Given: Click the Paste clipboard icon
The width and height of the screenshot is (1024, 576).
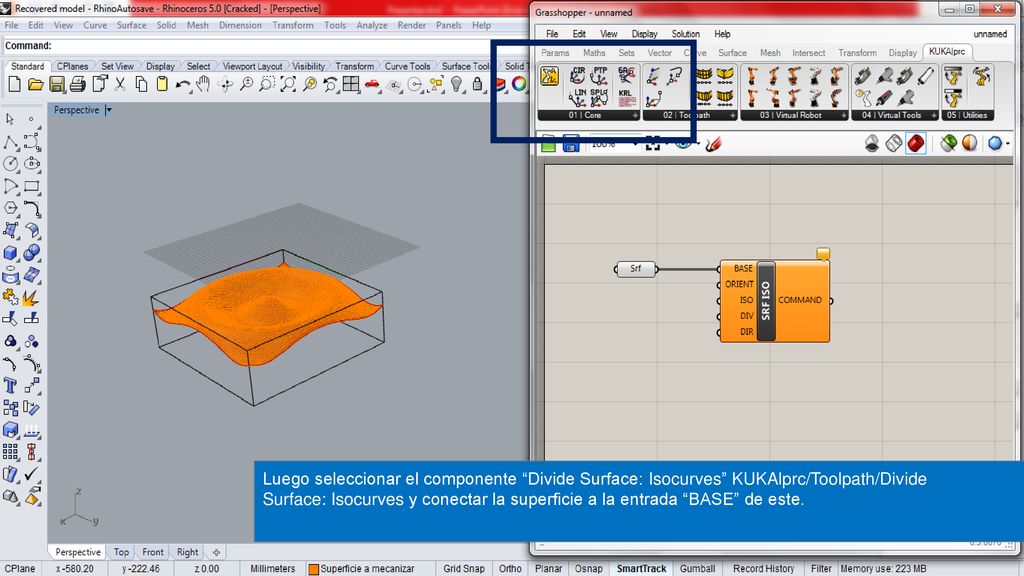Looking at the screenshot, I should pyautogui.click(x=162, y=84).
